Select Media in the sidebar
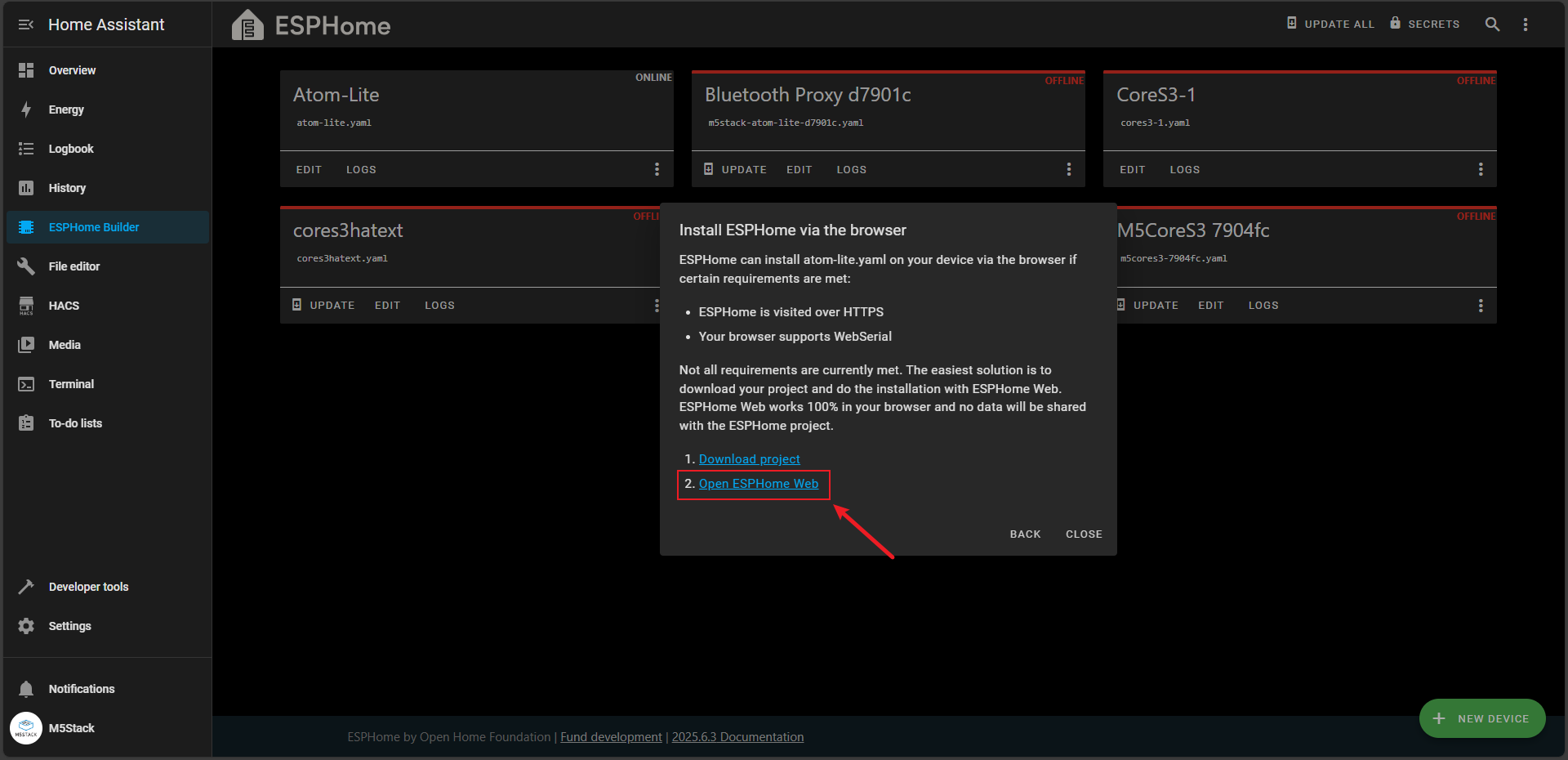Viewport: 1568px width, 760px height. pyautogui.click(x=107, y=345)
